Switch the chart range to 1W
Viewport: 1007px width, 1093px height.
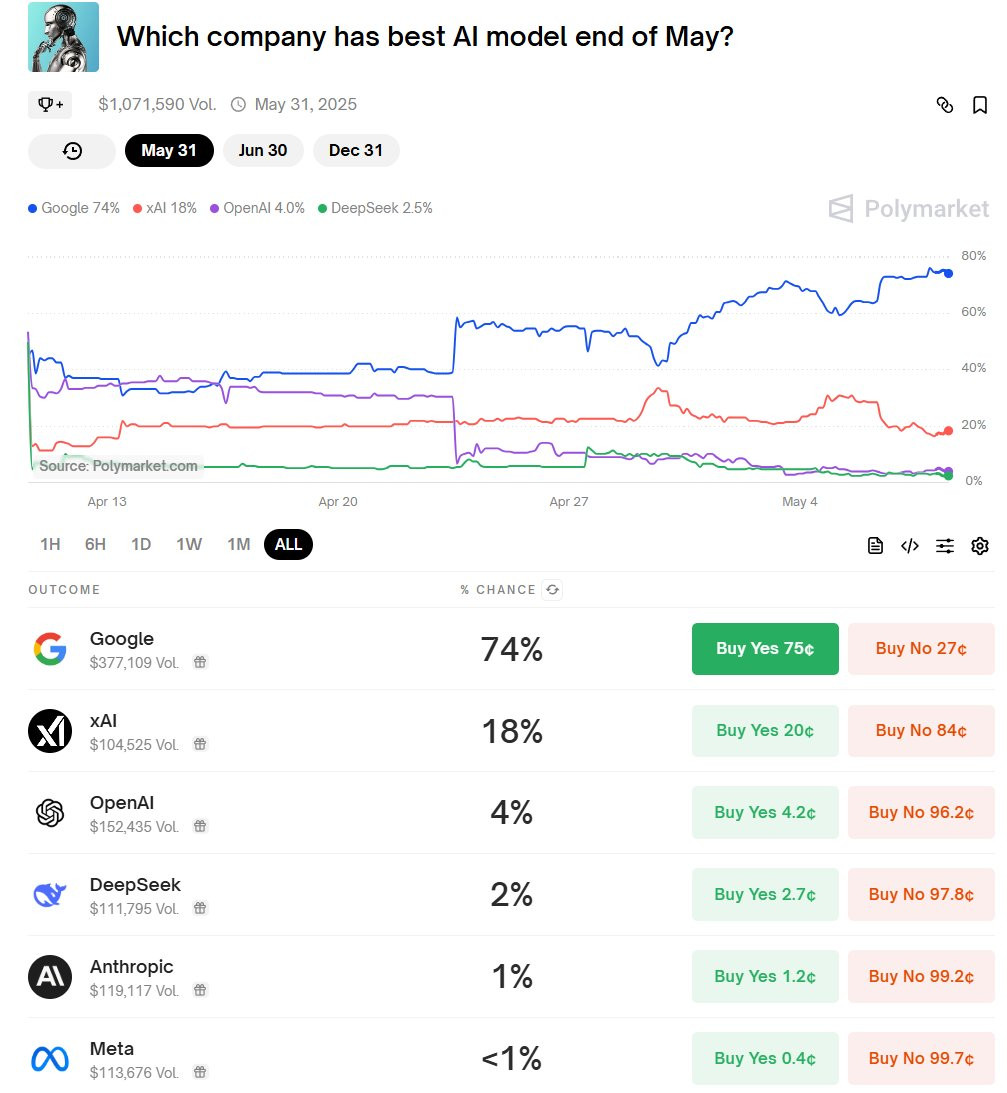[x=189, y=545]
